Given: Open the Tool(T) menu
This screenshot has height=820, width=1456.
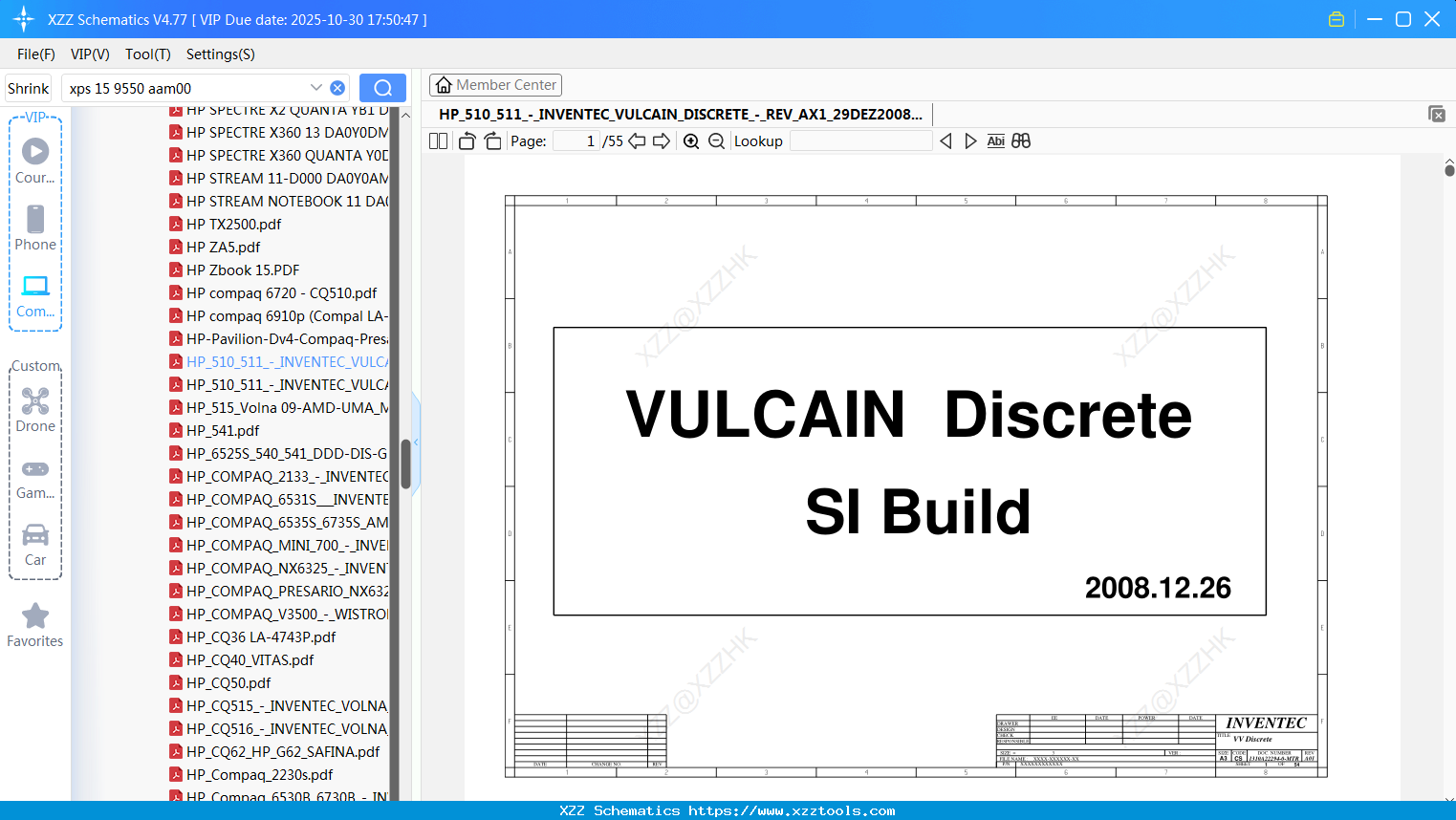Looking at the screenshot, I should click(148, 54).
